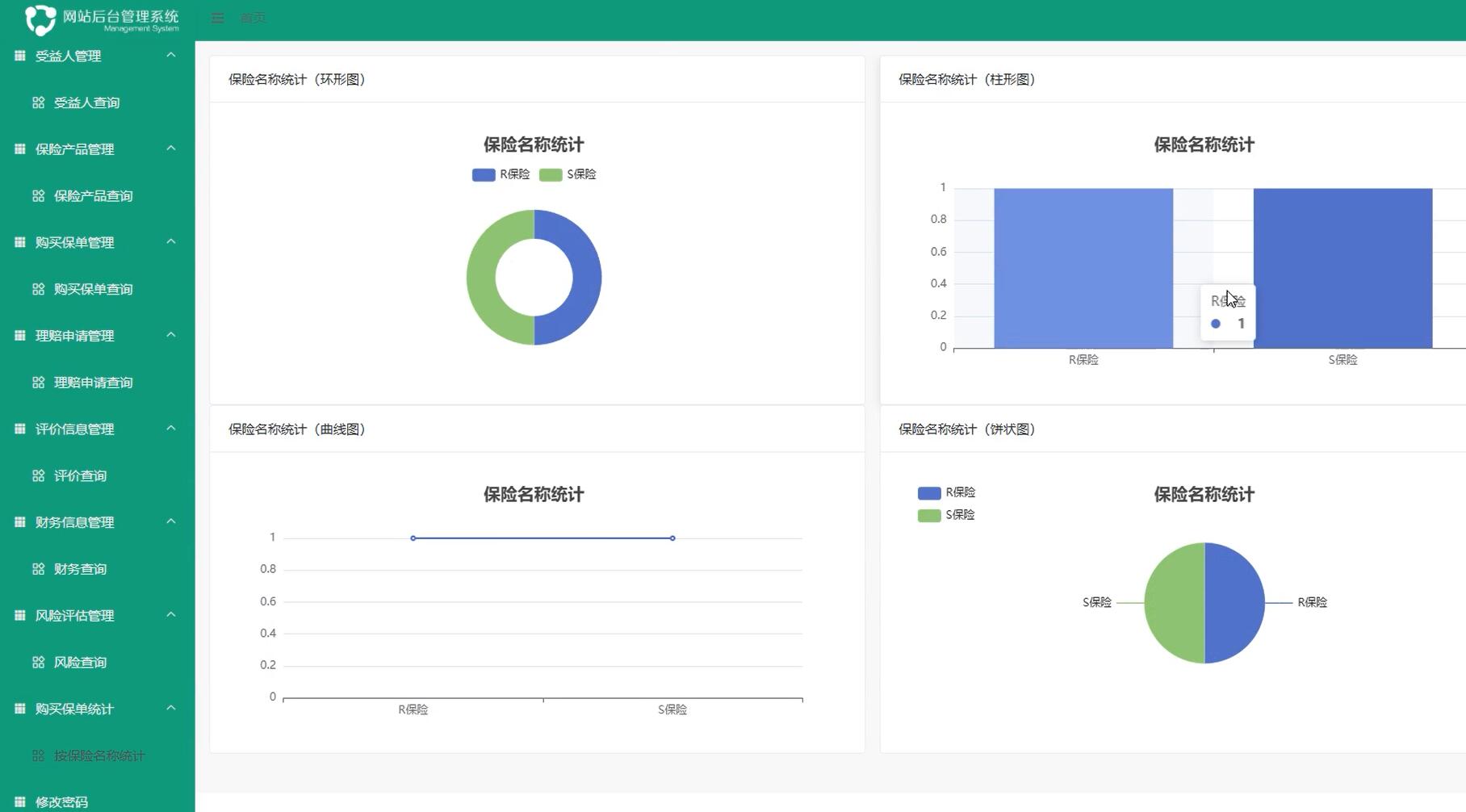Collapse the 购买保单管理 section

170,241
